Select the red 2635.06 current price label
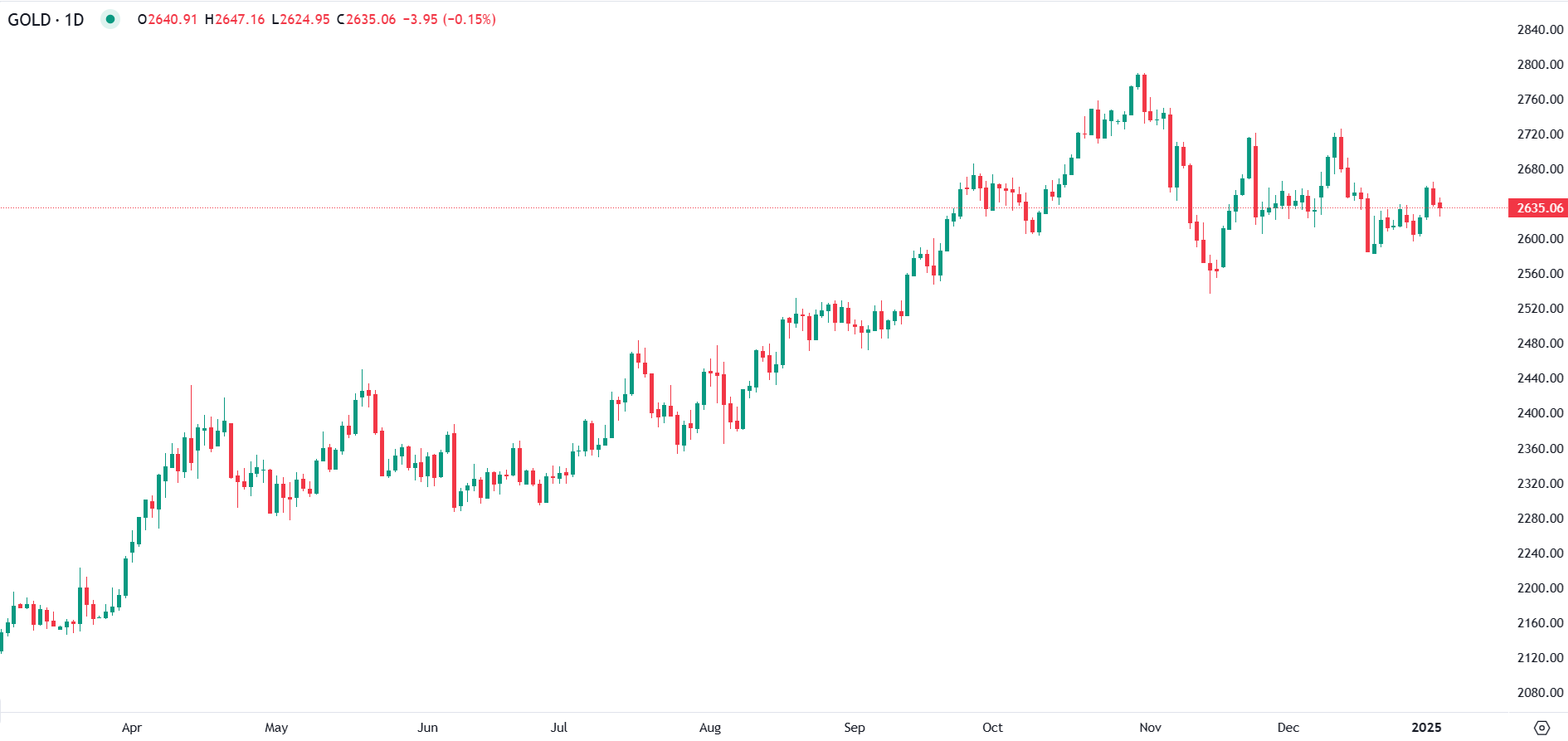 (1539, 208)
